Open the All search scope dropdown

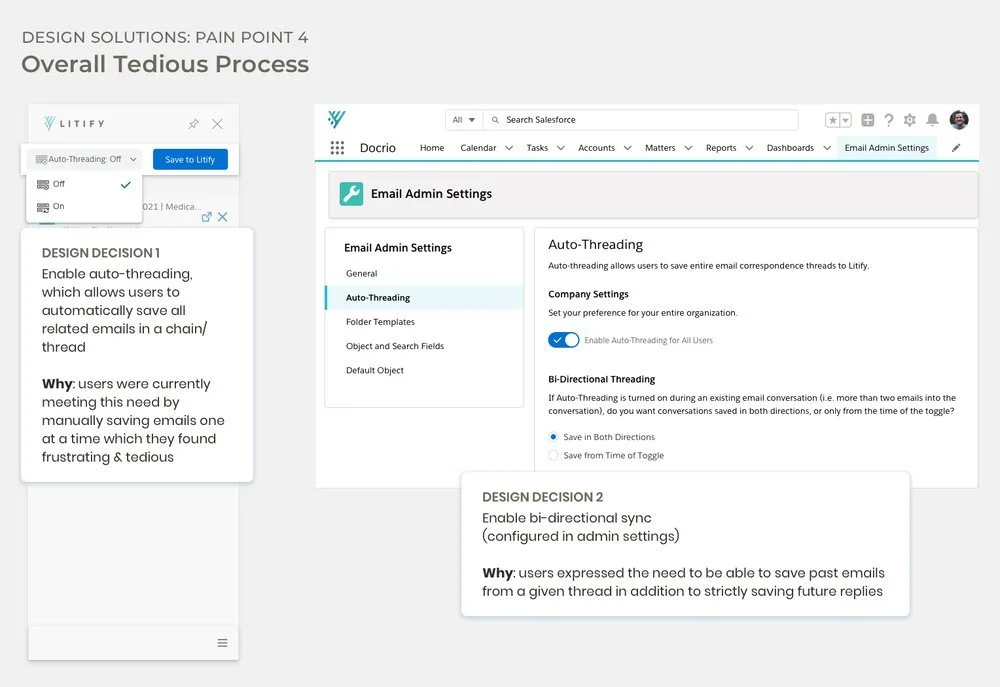(x=464, y=120)
